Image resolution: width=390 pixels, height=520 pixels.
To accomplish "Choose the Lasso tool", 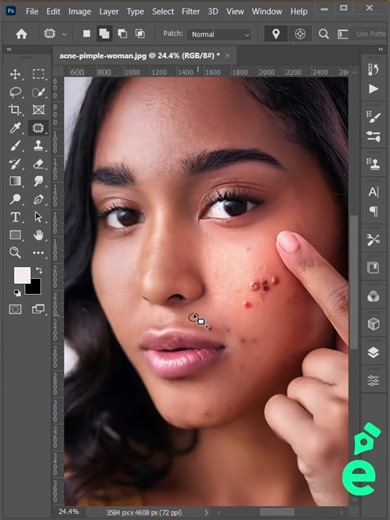I will (x=15, y=92).
